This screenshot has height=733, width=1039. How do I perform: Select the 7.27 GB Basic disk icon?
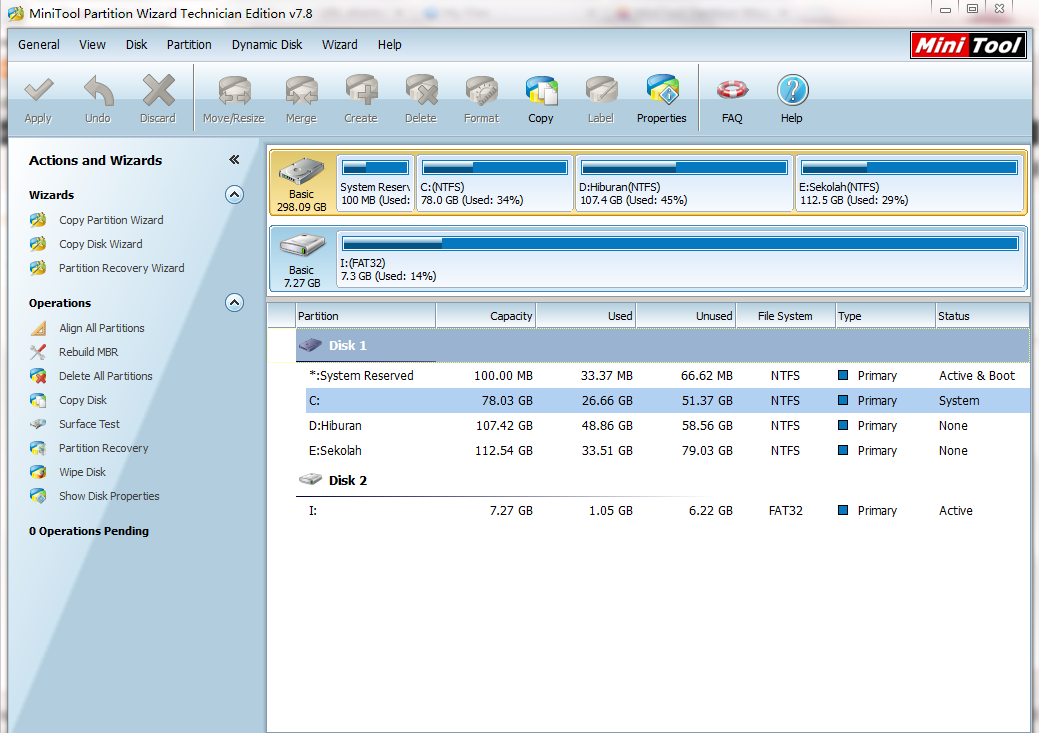(x=301, y=246)
